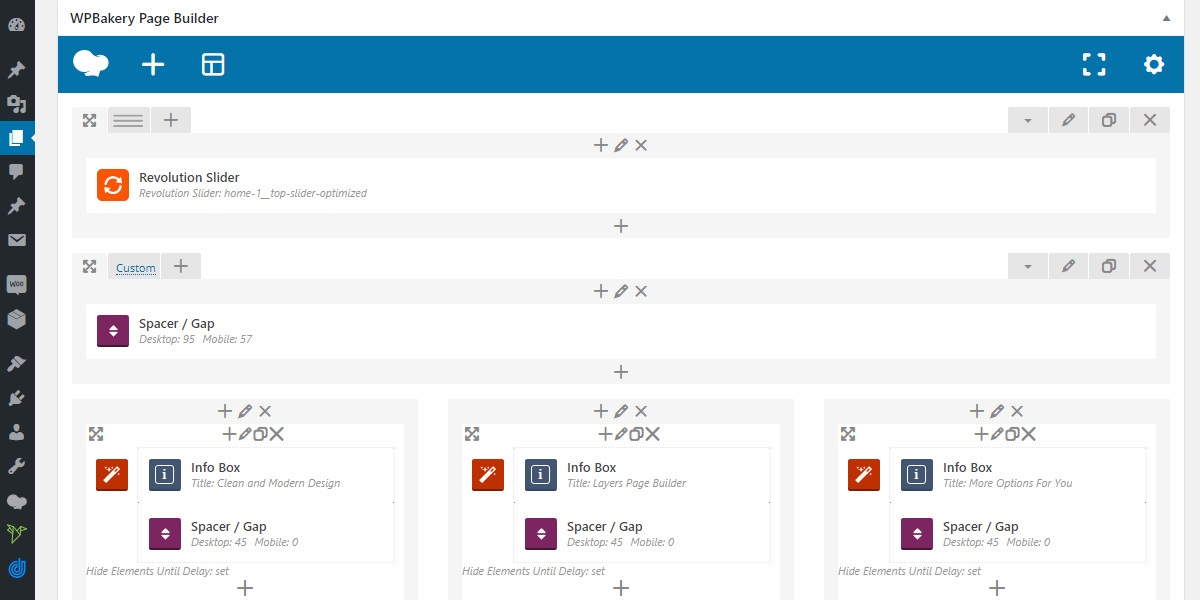Screen dimensions: 1200x600
Task: Click the purple Spacer Desktop 95 element icon
Action: pos(113,331)
